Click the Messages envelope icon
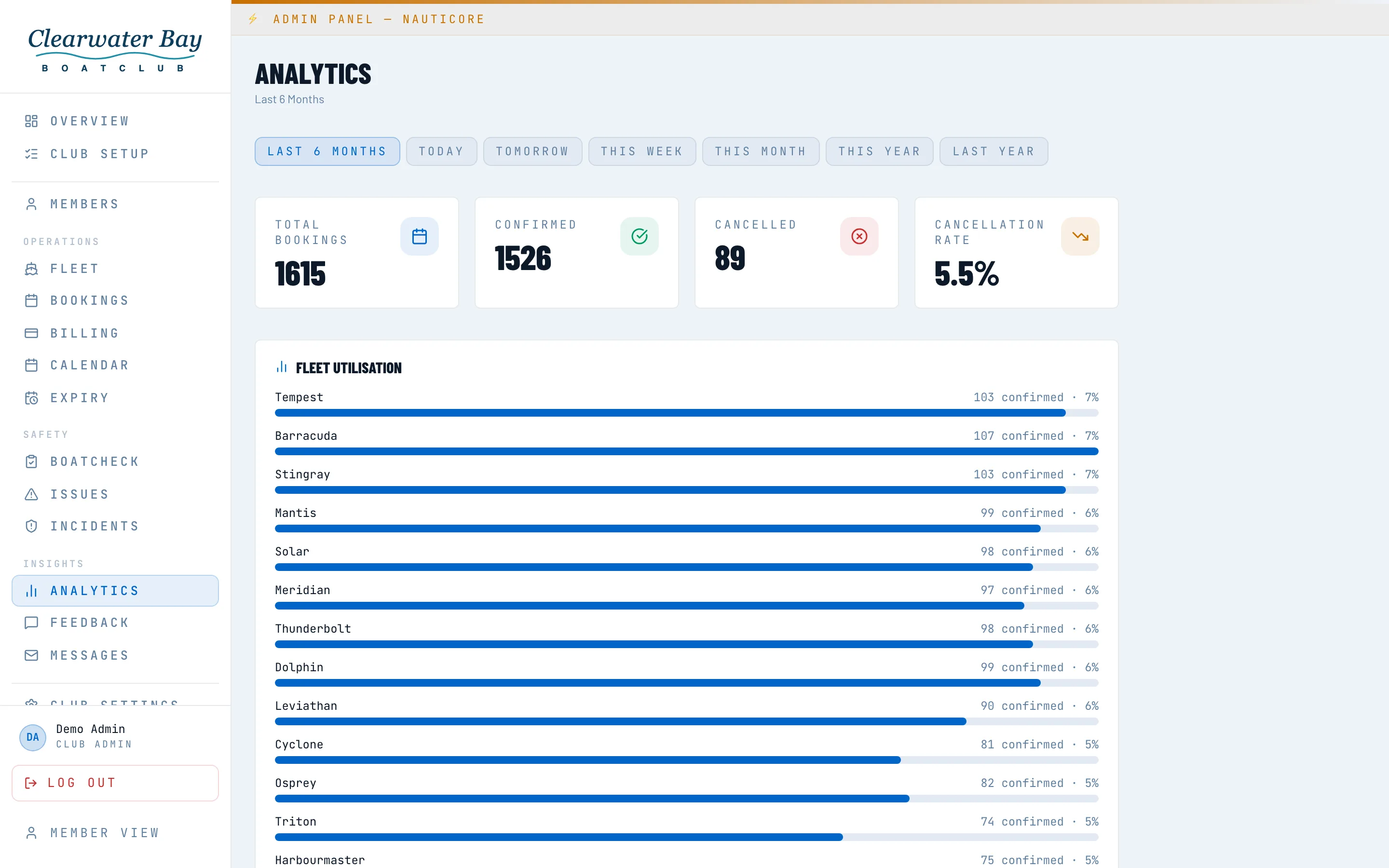The image size is (1389, 868). tap(31, 656)
